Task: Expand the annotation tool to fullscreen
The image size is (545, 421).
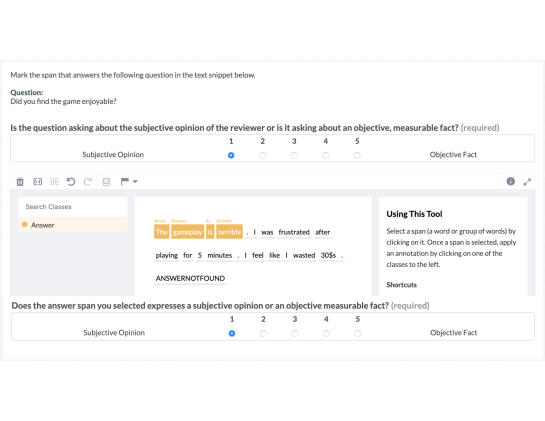Action: (x=527, y=181)
